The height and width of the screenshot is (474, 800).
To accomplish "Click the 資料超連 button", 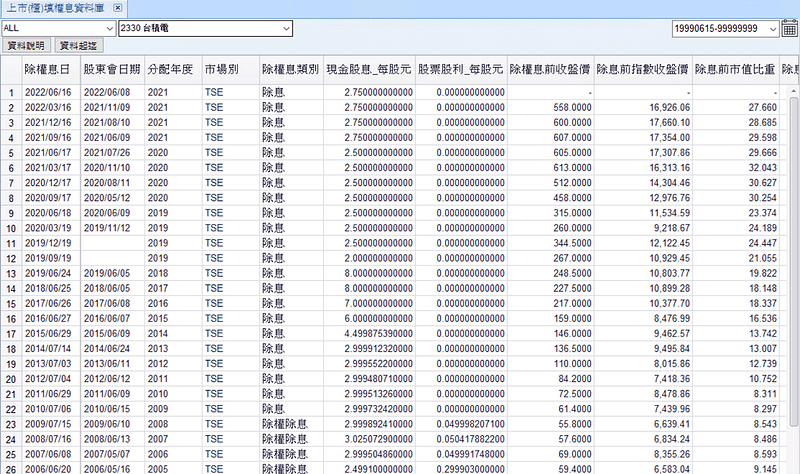I will (78, 45).
